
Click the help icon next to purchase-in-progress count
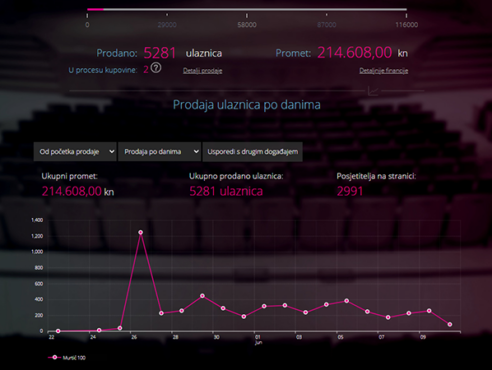156,68
